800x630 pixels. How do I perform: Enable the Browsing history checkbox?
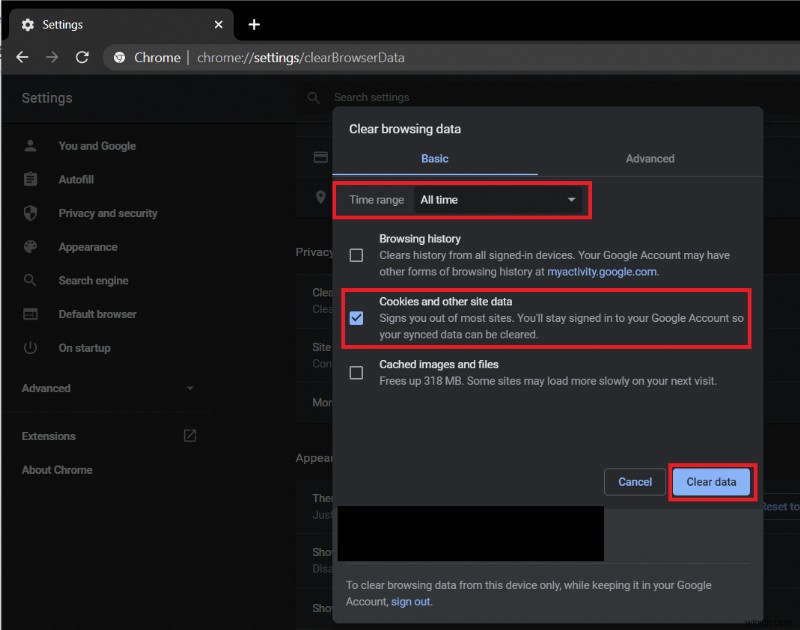pos(356,255)
